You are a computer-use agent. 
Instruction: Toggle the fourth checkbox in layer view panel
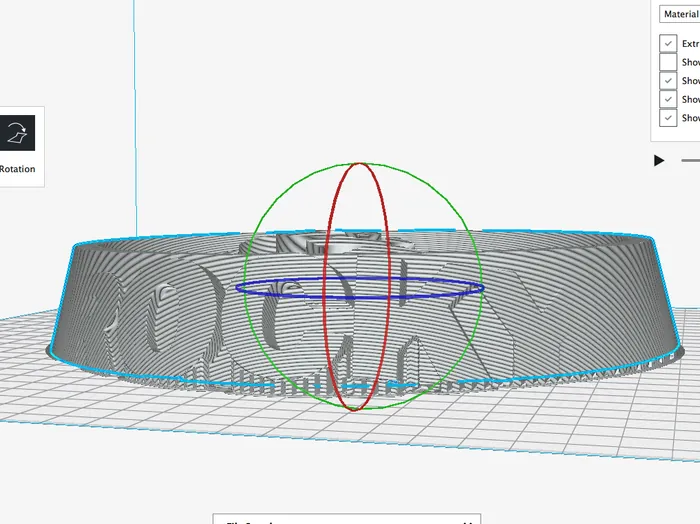coord(668,99)
